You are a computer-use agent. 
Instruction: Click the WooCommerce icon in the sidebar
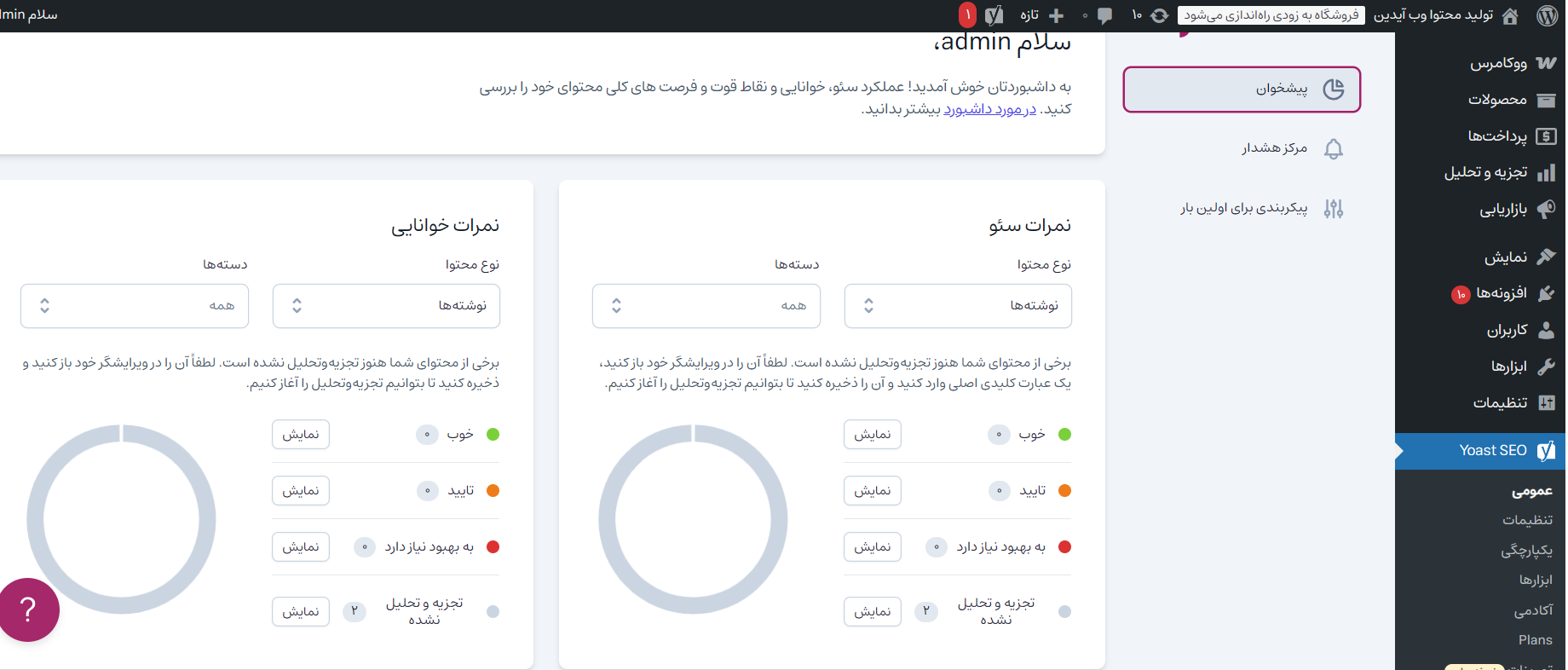[1546, 63]
